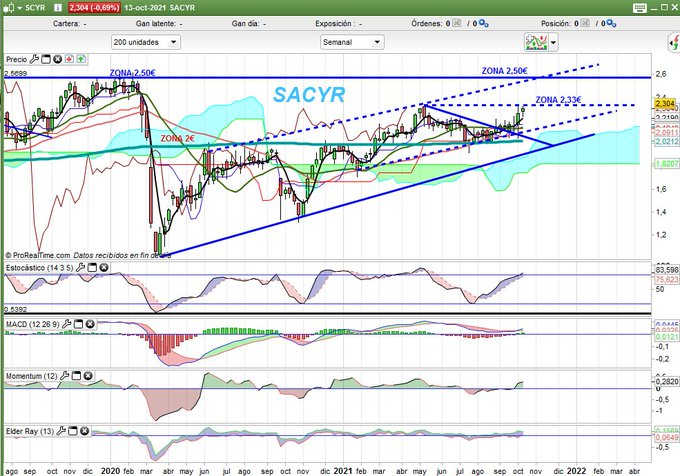Open the Posición gear settings icon
This screenshot has width=680, height=476.
tap(611, 23)
